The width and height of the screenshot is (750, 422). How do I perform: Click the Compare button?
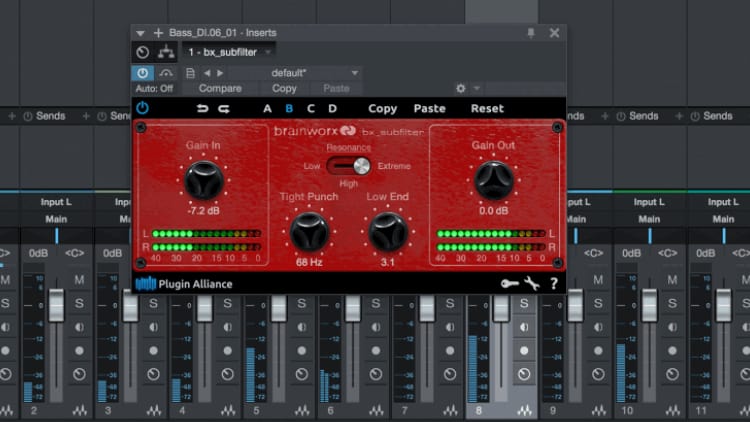pyautogui.click(x=220, y=89)
